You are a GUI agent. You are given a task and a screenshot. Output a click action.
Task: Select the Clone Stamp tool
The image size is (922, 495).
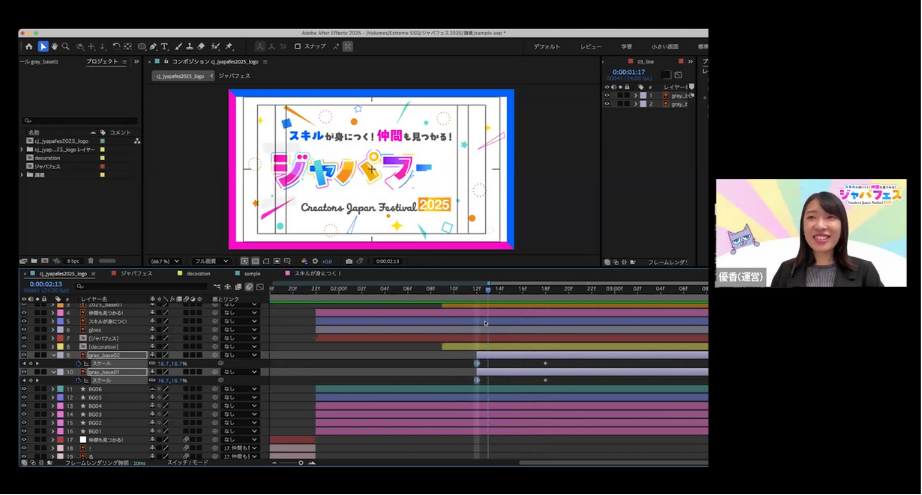pyautogui.click(x=189, y=46)
